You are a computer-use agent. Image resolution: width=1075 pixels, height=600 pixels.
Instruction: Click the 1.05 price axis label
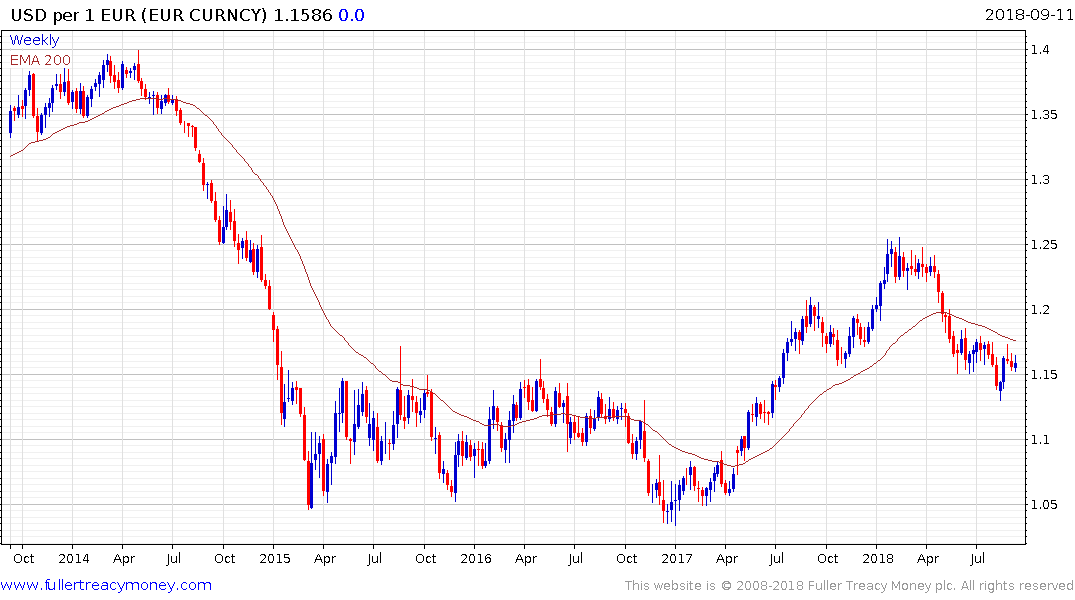(1043, 505)
